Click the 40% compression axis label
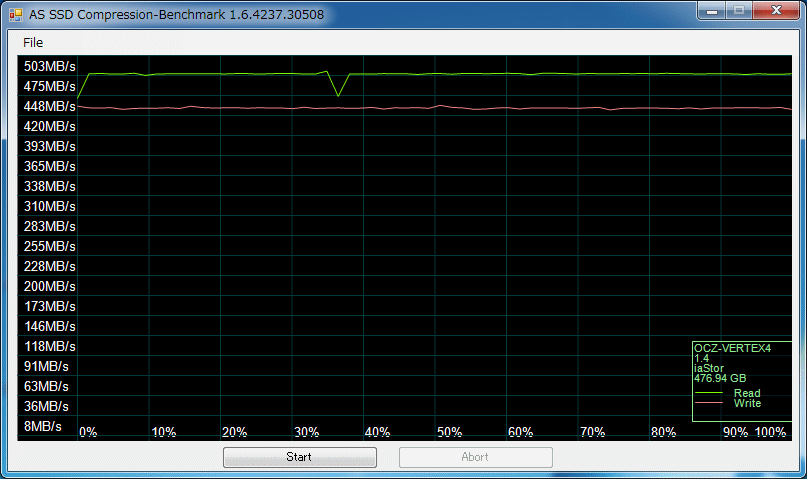The height and width of the screenshot is (479, 807). coord(377,432)
